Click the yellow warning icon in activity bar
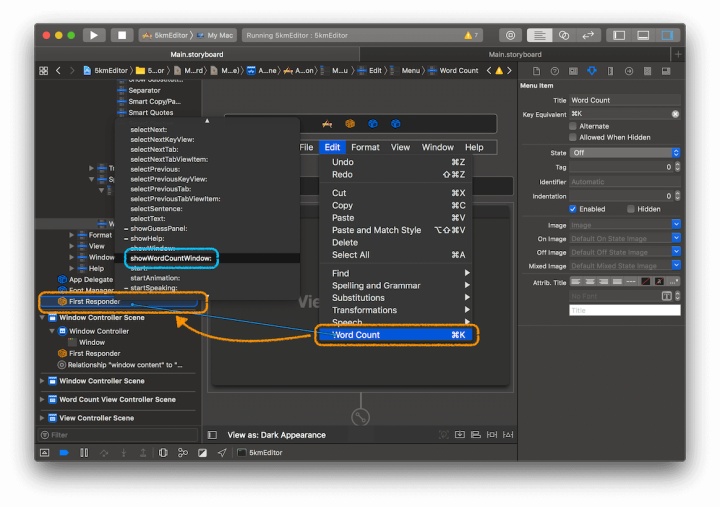Viewport: 720px width, 507px height. (x=468, y=35)
